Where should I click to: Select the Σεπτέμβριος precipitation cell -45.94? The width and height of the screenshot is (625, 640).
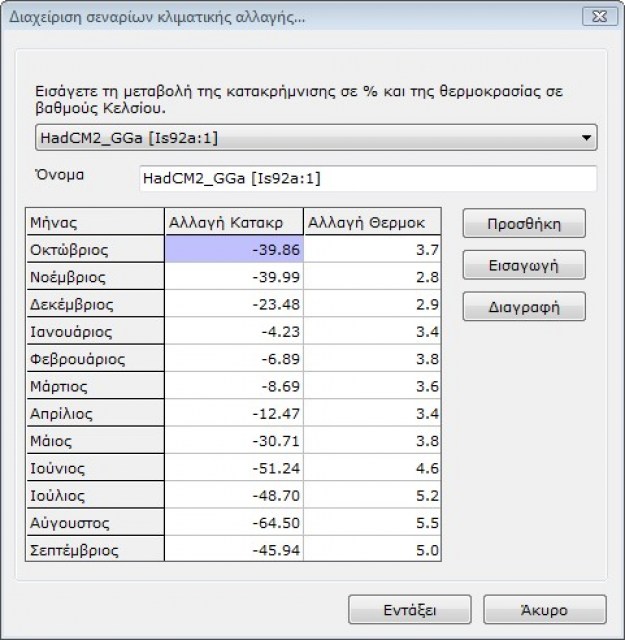tap(233, 550)
